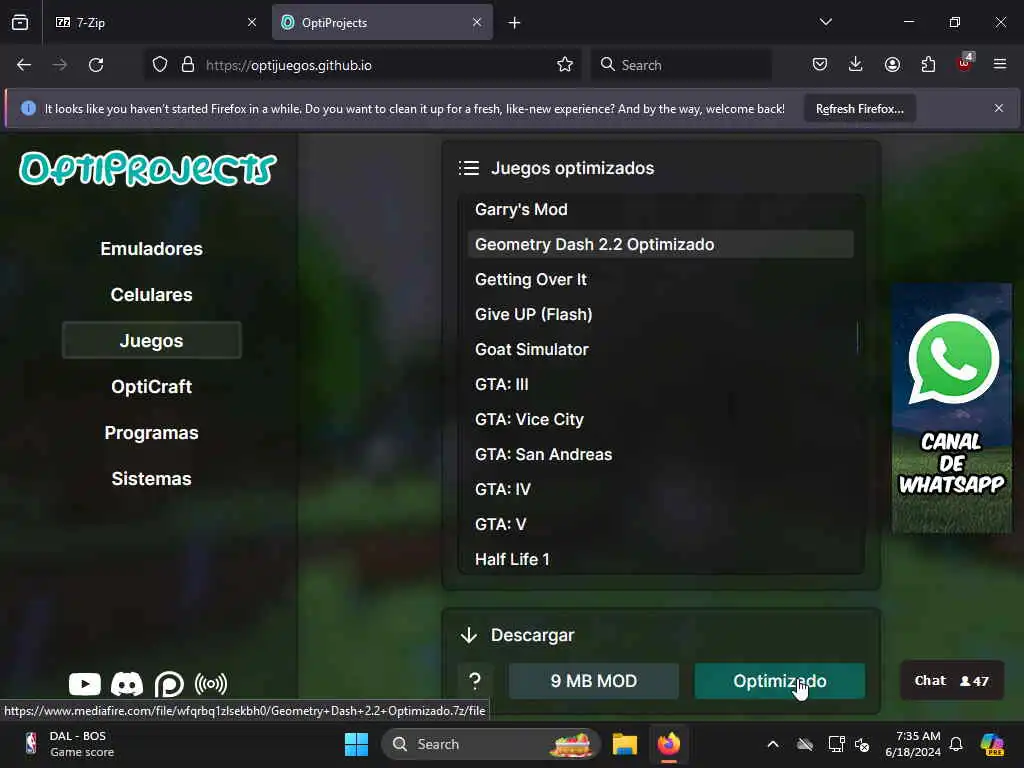Click the question mark help button
The image size is (1024, 768).
click(x=475, y=681)
